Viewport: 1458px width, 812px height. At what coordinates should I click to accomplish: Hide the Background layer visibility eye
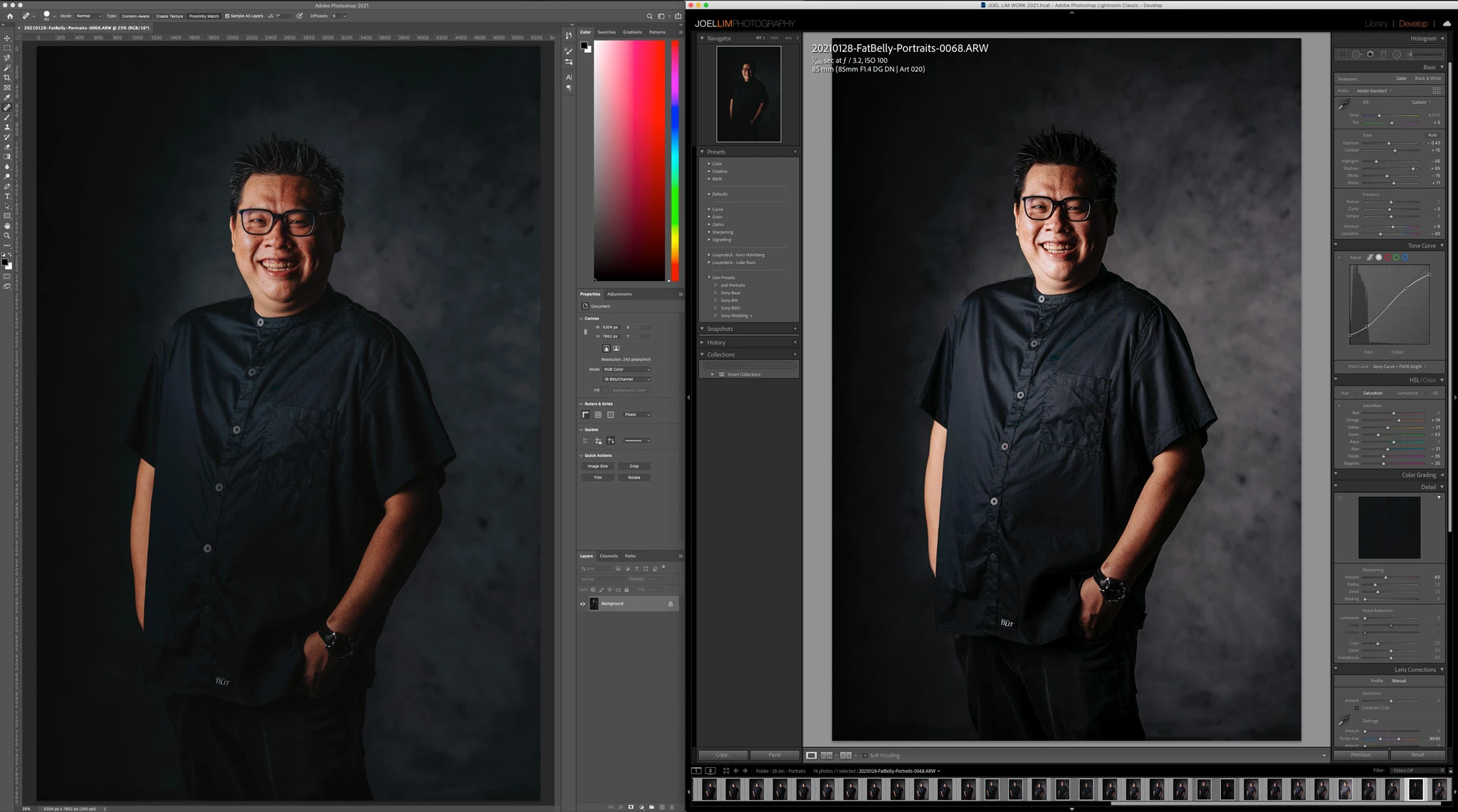point(582,604)
